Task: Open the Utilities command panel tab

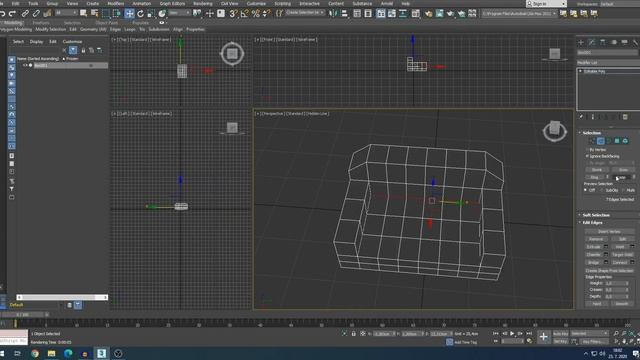Action: [635, 42]
